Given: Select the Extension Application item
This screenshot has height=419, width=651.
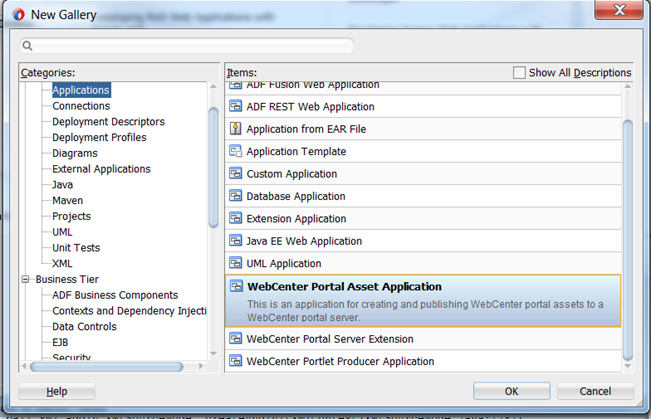Looking at the screenshot, I should pos(295,219).
